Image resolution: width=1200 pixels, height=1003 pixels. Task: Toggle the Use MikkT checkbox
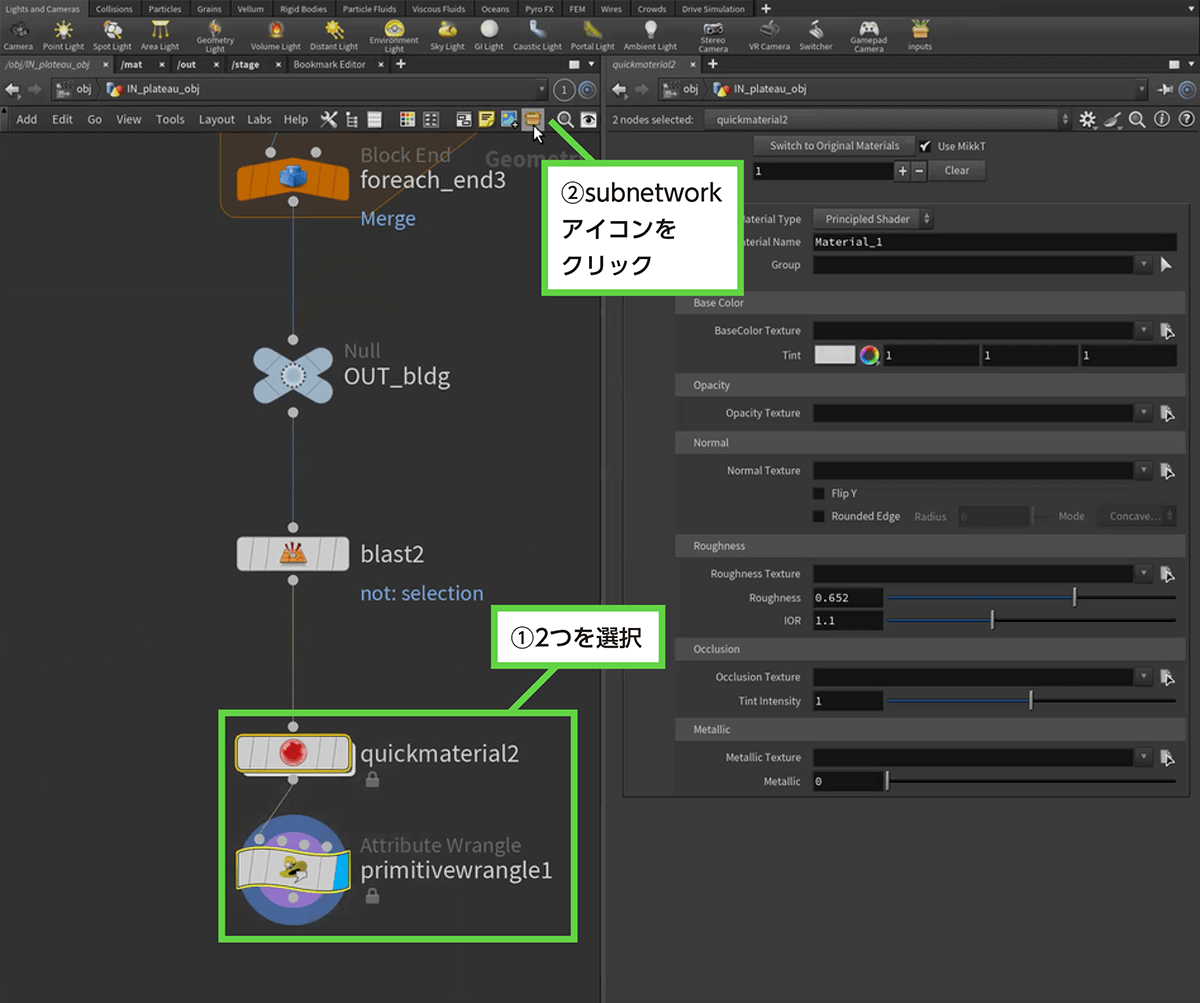tap(925, 146)
